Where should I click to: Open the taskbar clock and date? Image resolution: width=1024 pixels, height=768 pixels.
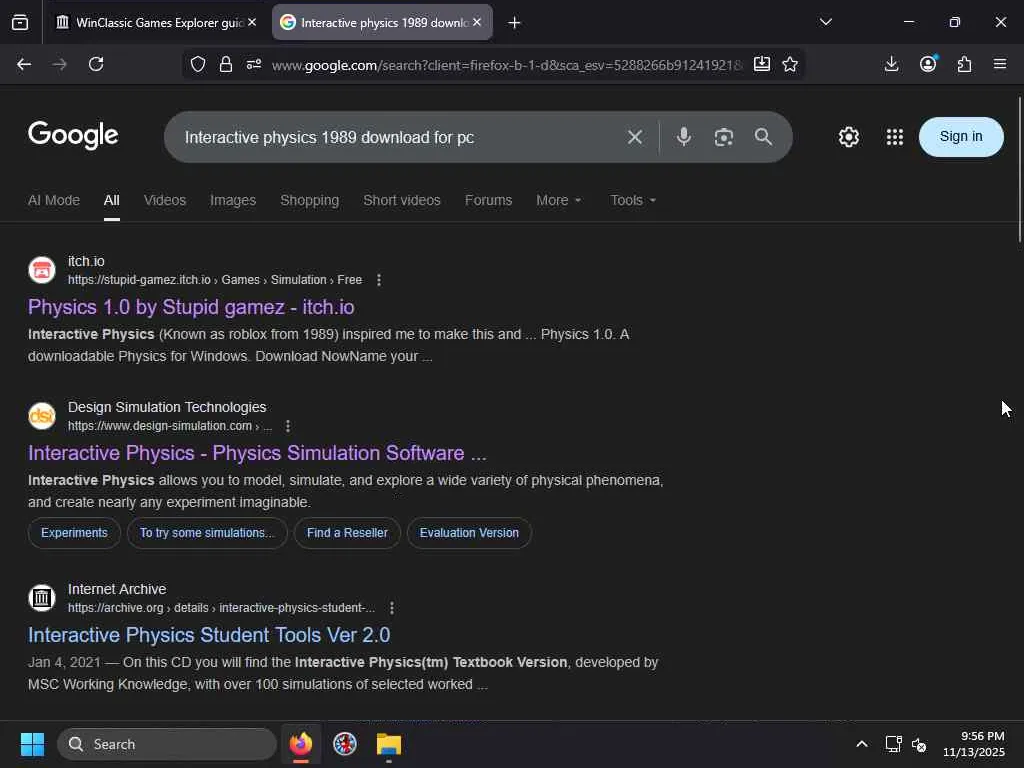tap(974, 744)
